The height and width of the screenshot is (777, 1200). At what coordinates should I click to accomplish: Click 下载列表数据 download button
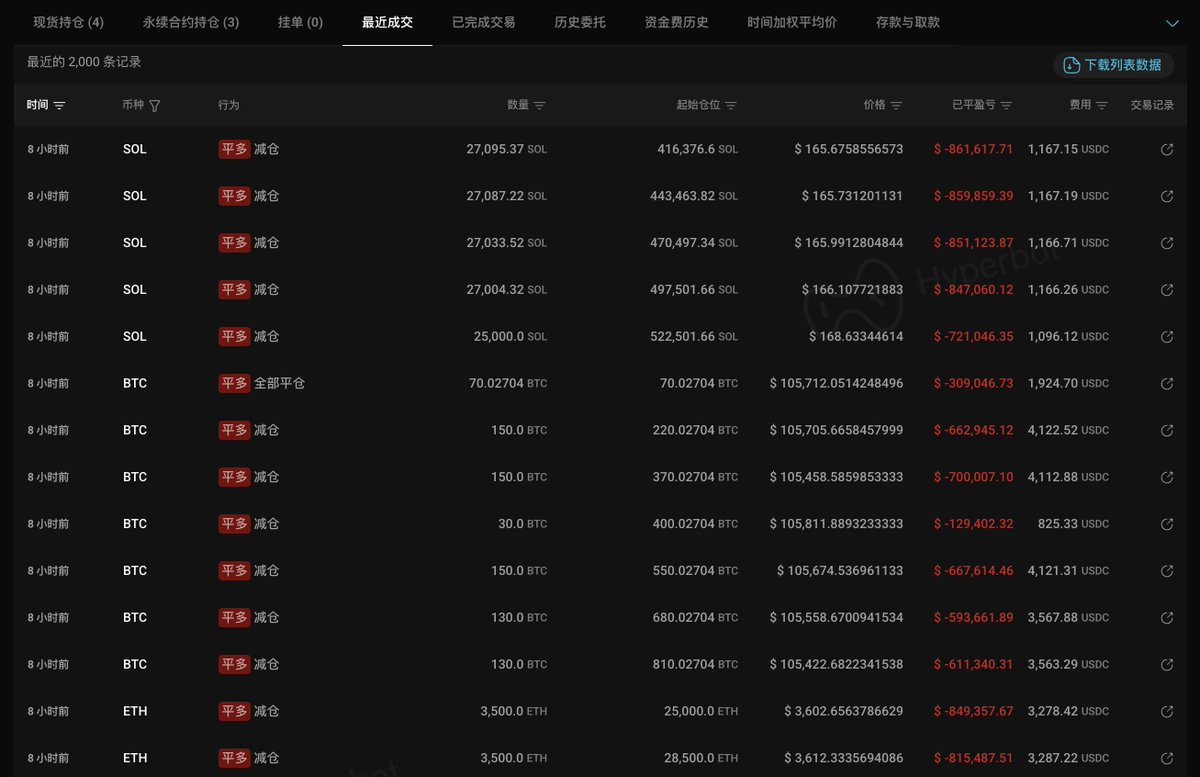click(x=1113, y=65)
